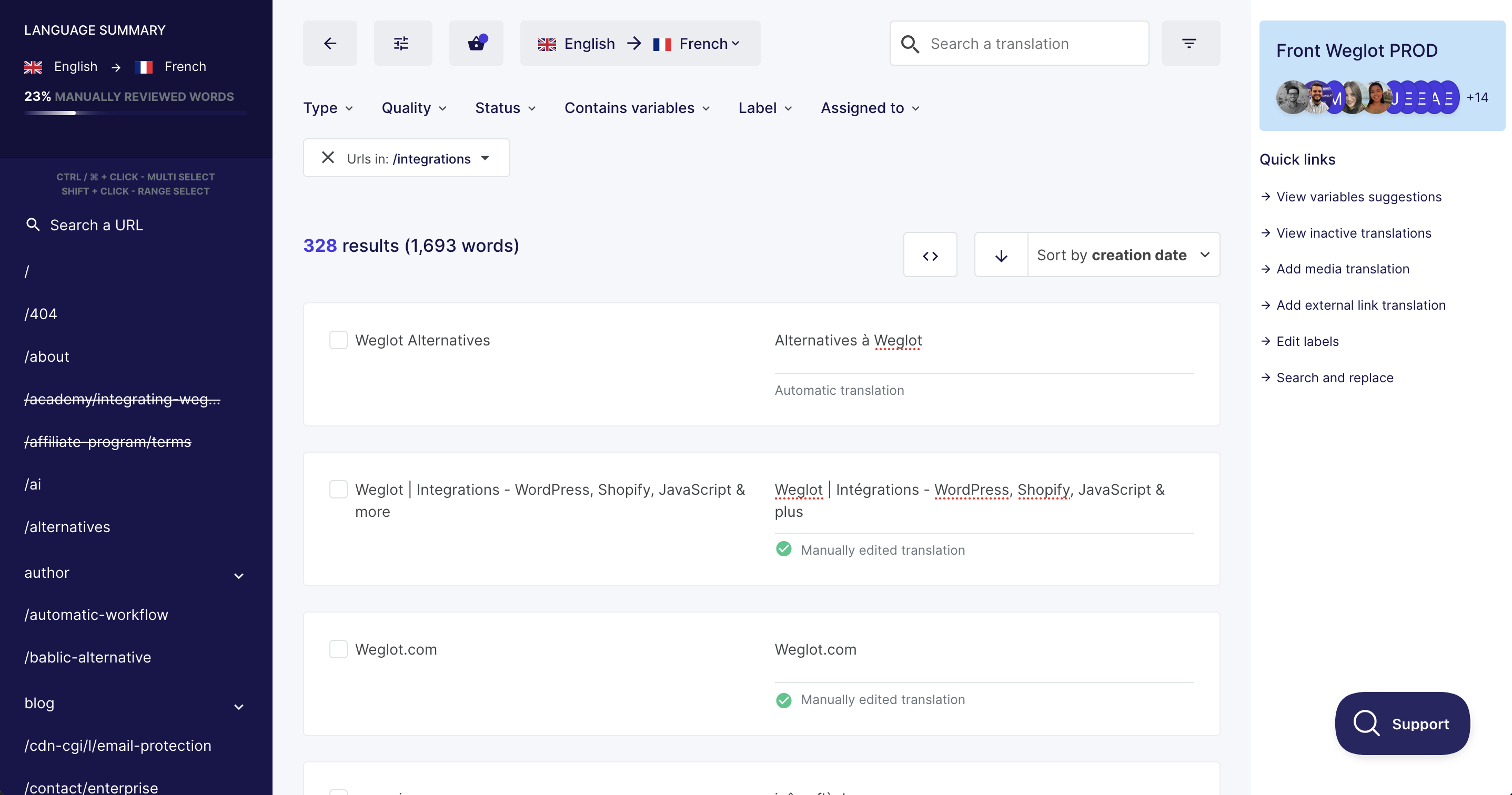The width and height of the screenshot is (1512, 795).
Task: Remove the /integrations URL filter with X
Action: tap(328, 158)
